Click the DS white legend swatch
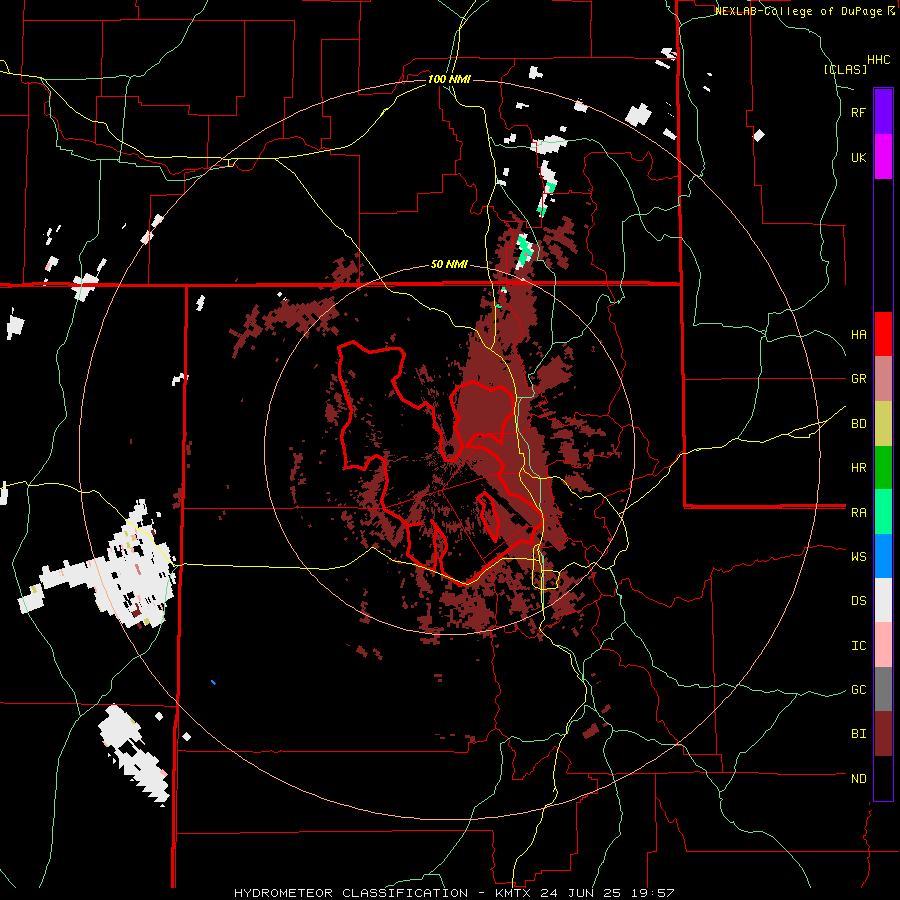 [x=883, y=600]
